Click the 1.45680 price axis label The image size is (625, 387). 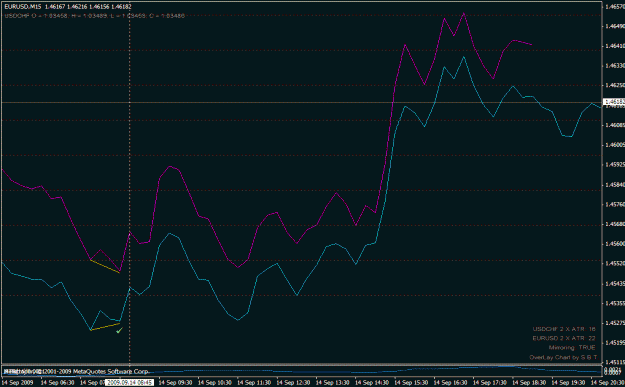click(x=615, y=224)
